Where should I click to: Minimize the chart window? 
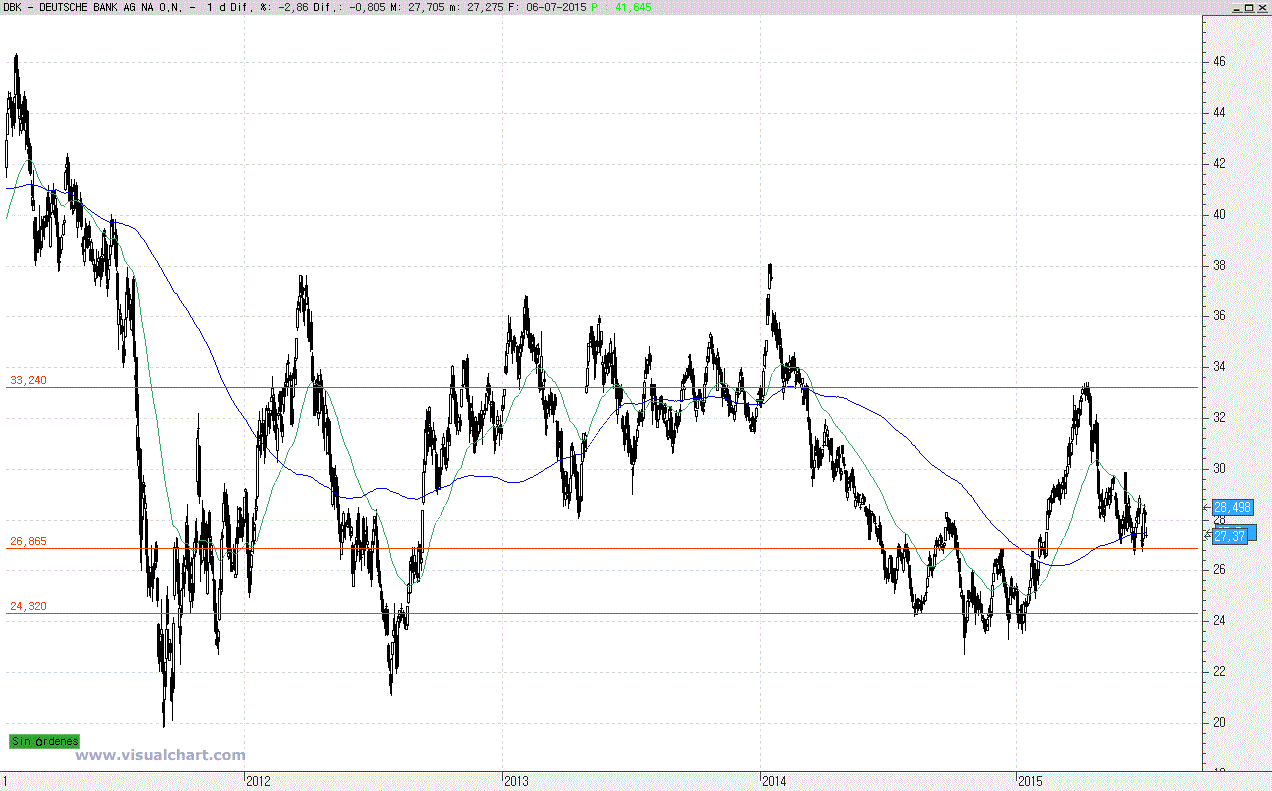[1236, 7]
